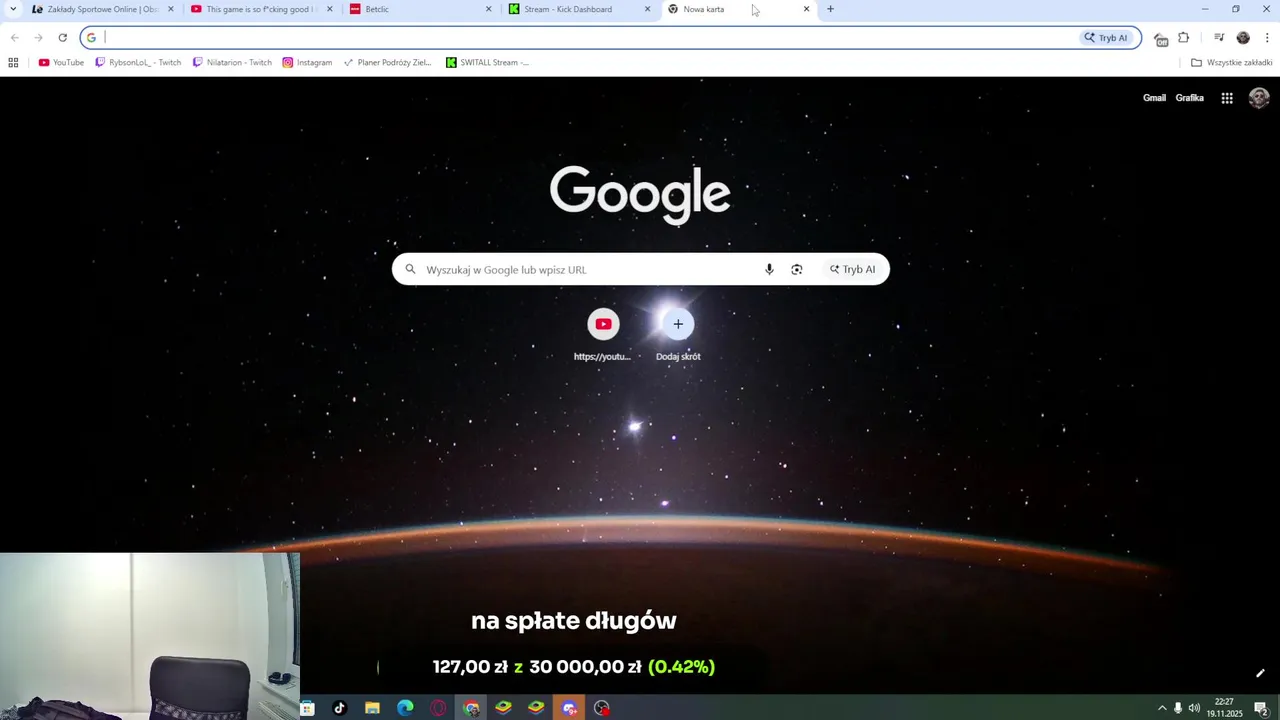Open Windows notification center
This screenshot has width=1280, height=720.
pos(1261,708)
